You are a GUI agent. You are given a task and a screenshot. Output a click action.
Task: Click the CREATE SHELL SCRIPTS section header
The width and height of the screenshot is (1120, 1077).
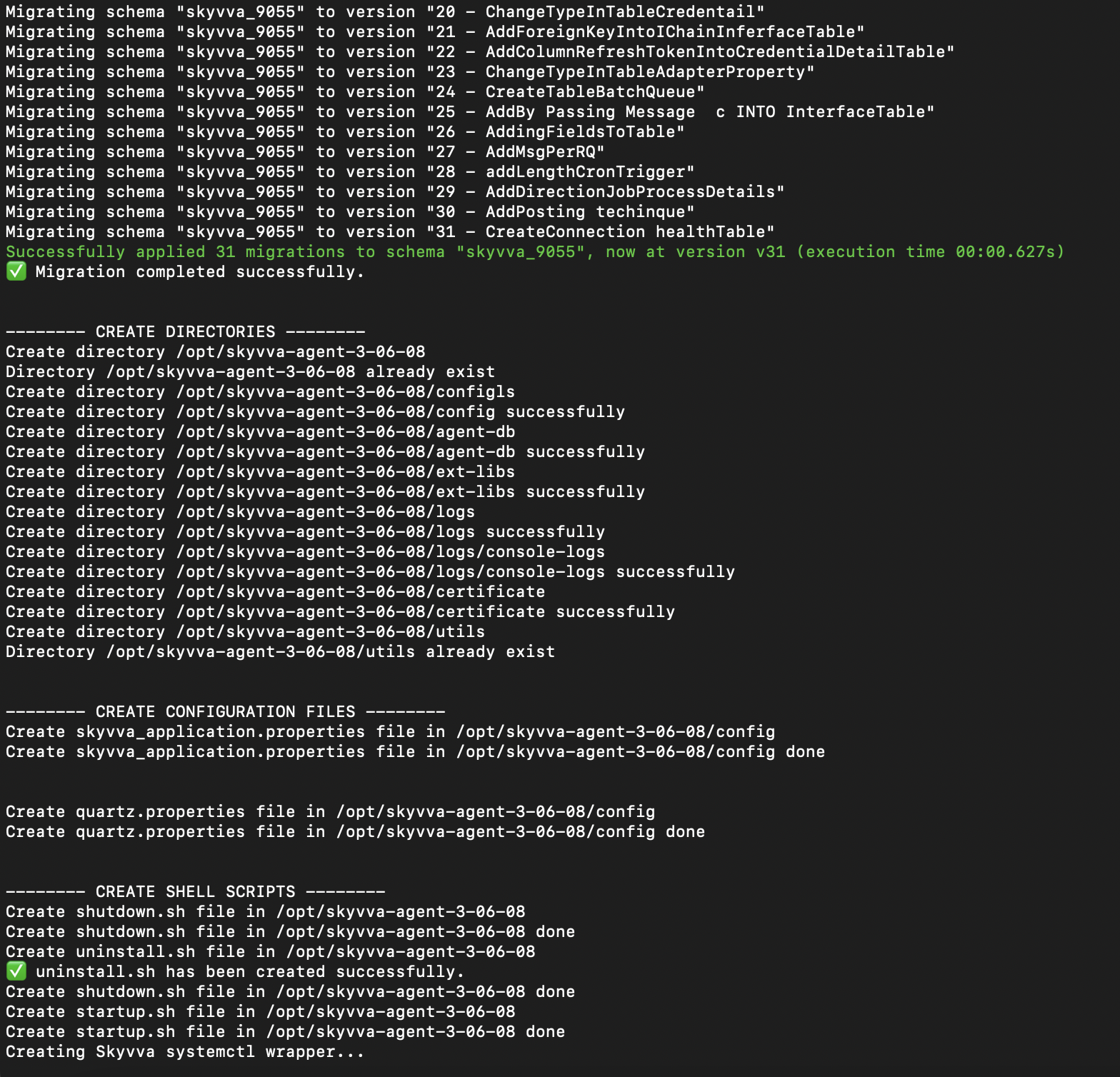point(196,891)
